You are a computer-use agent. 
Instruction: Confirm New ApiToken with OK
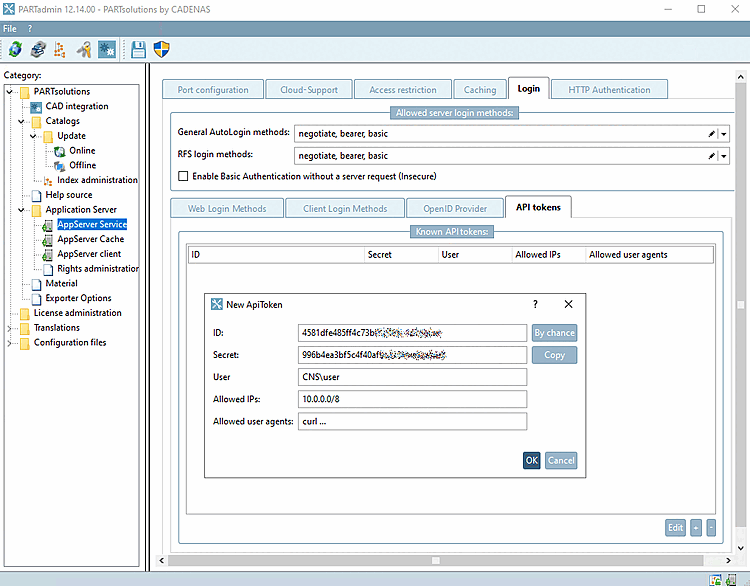point(531,460)
